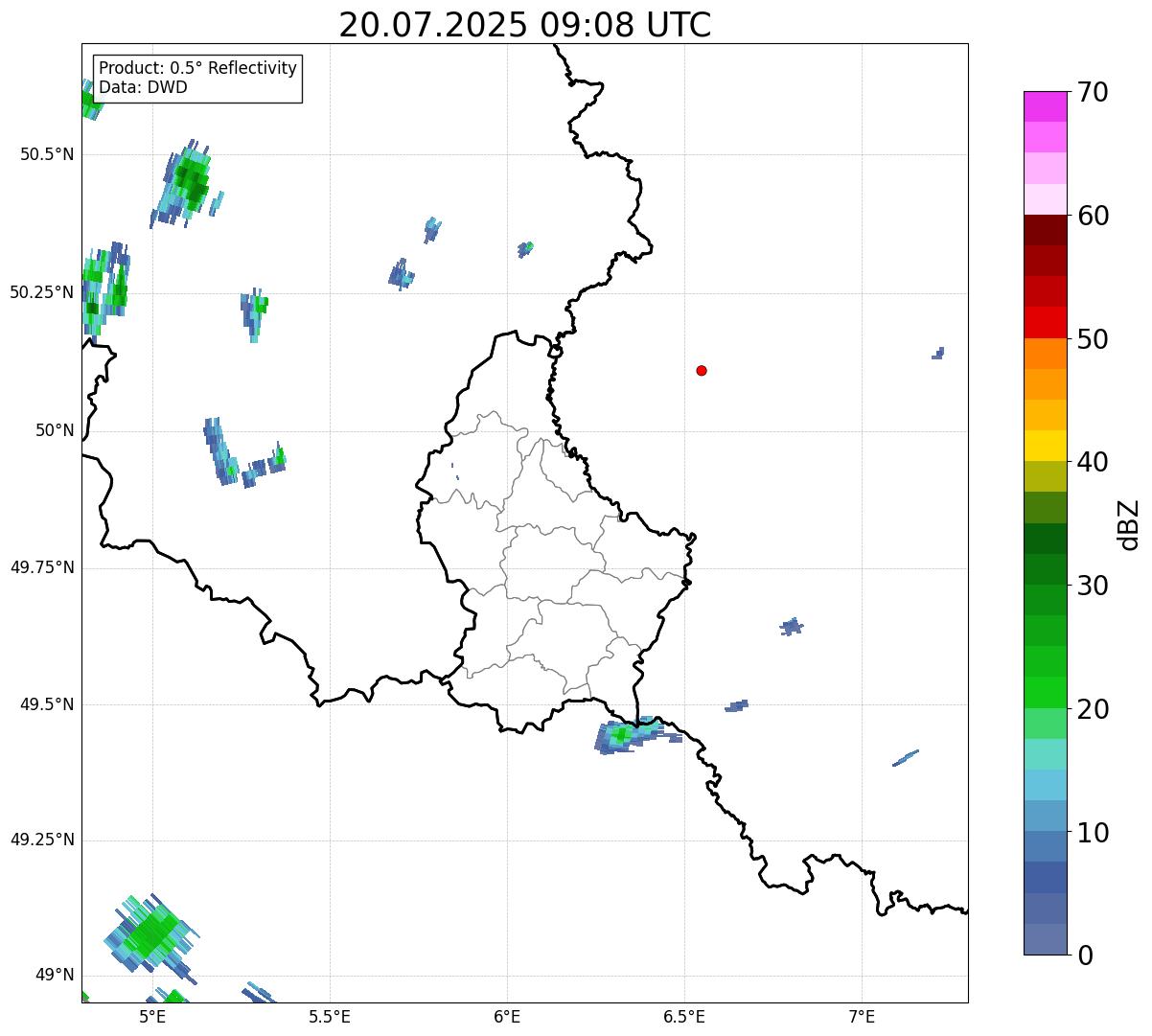Screen dimensions: 1152x1036
Task: Click the 49.25°N latitude tick label
Action: [42, 840]
